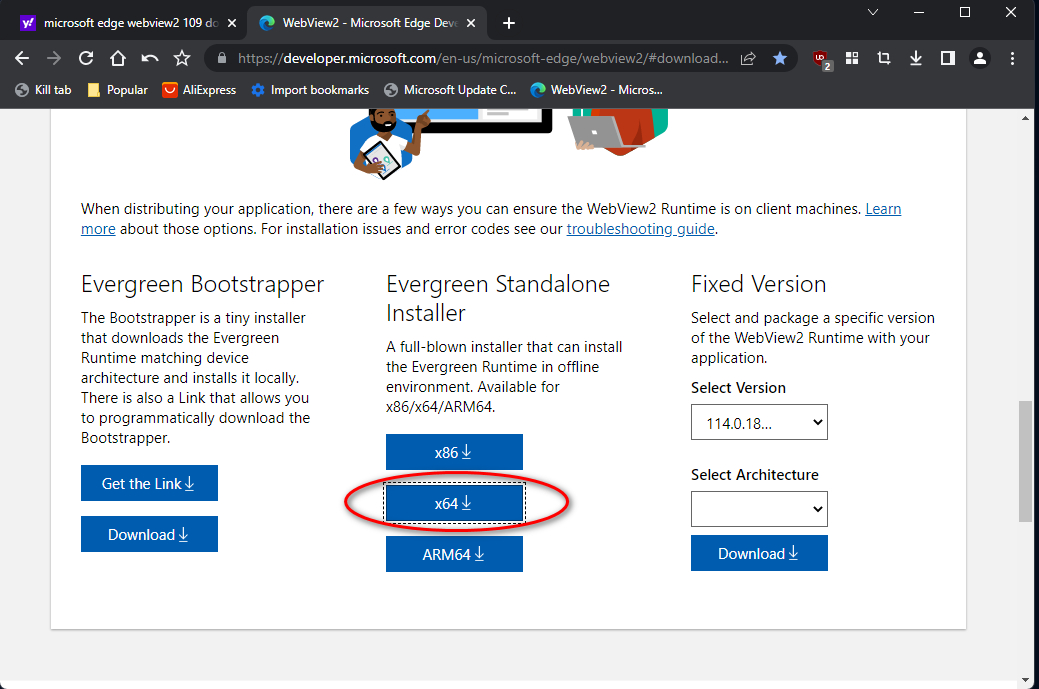Viewport: 1039px width, 689px height.
Task: Click the Evergreen Bootstrapper heading
Action: tap(202, 284)
